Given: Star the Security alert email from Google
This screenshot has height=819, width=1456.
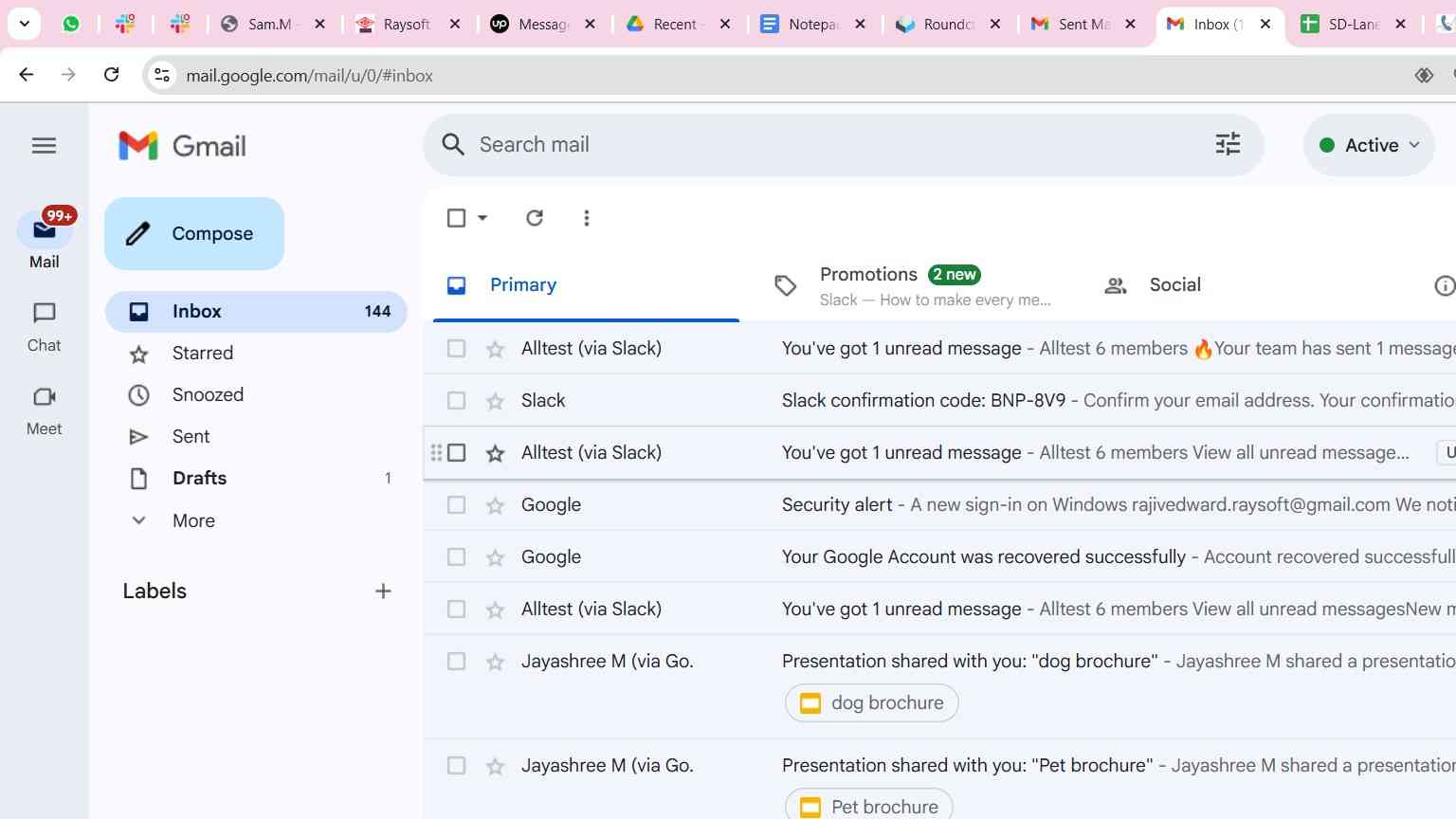Looking at the screenshot, I should point(495,505).
